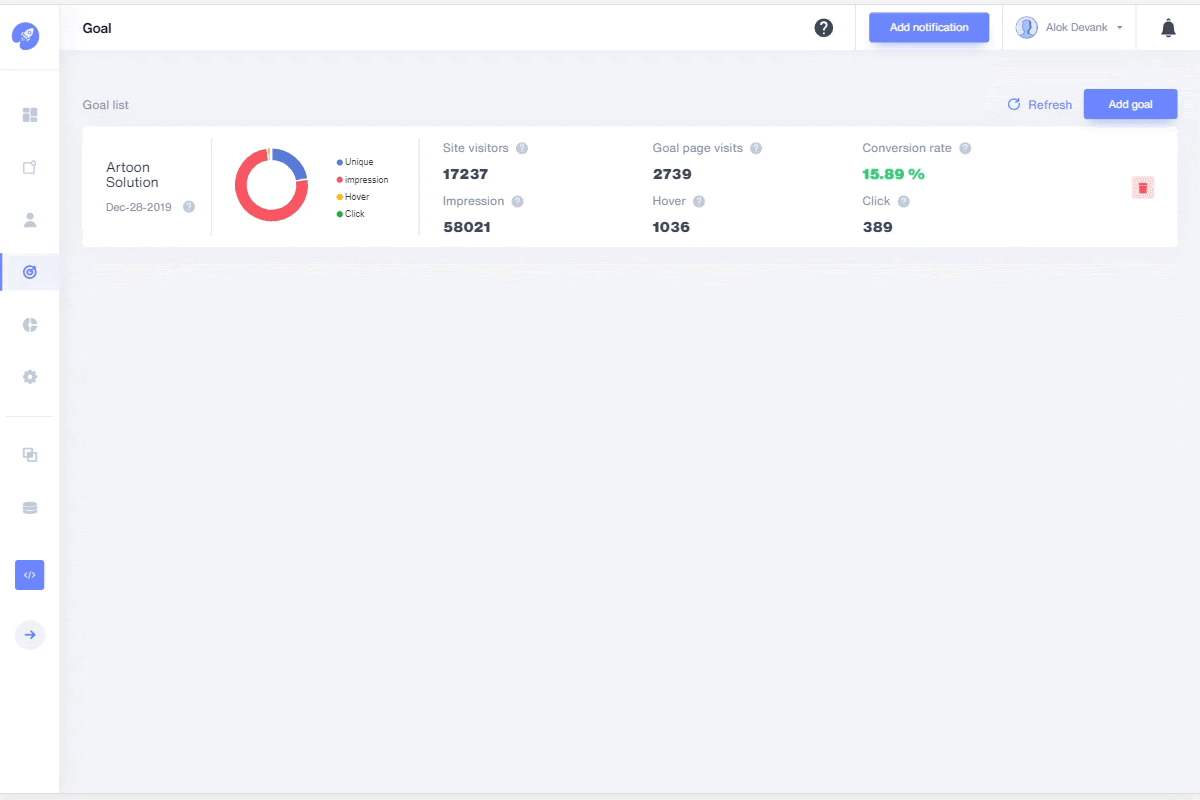Screen dimensions: 1200x800
Task: Open the pie chart analytics icon
Action: 30,325
